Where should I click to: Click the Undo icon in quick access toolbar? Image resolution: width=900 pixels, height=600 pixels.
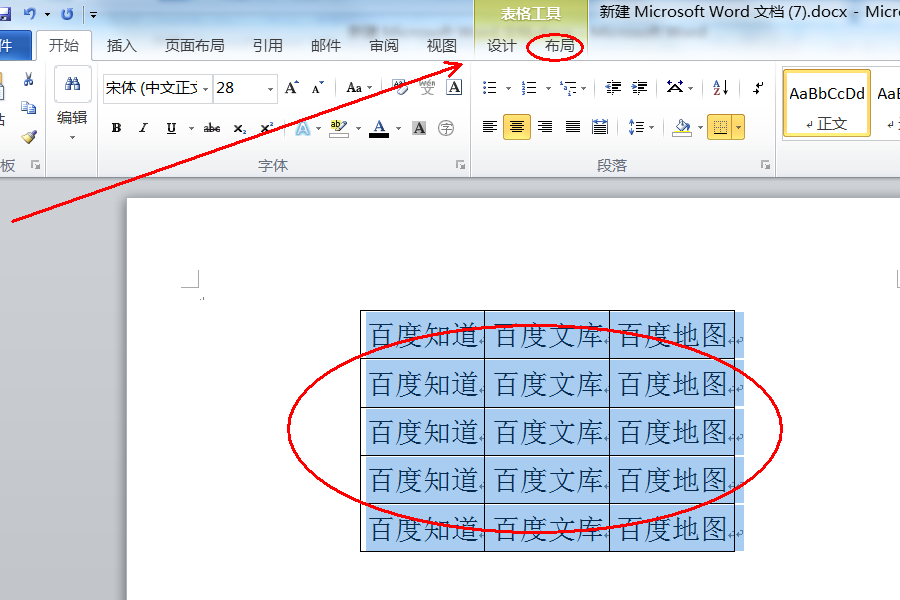coord(30,14)
